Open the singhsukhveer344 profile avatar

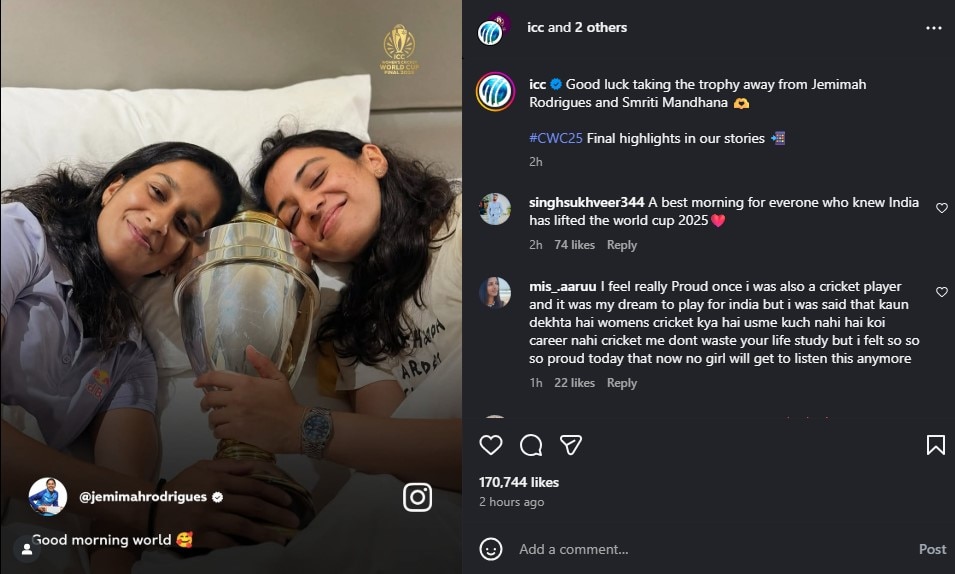tap(495, 209)
